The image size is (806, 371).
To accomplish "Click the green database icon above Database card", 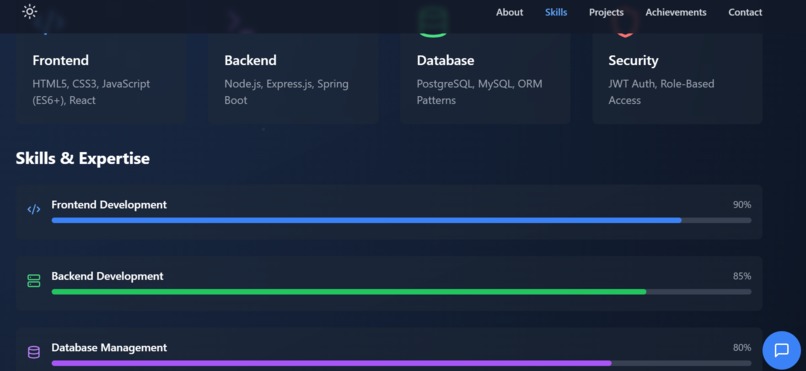I will (433, 23).
